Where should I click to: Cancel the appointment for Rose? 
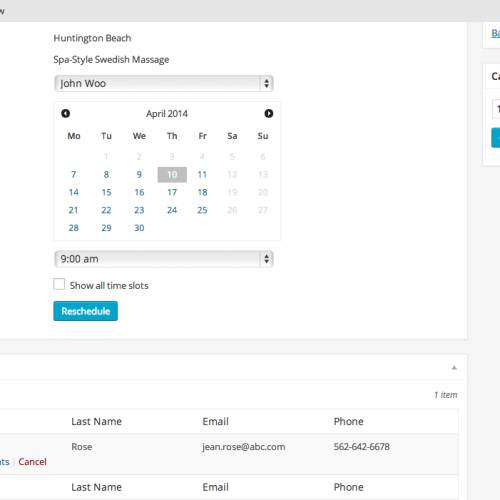click(32, 462)
